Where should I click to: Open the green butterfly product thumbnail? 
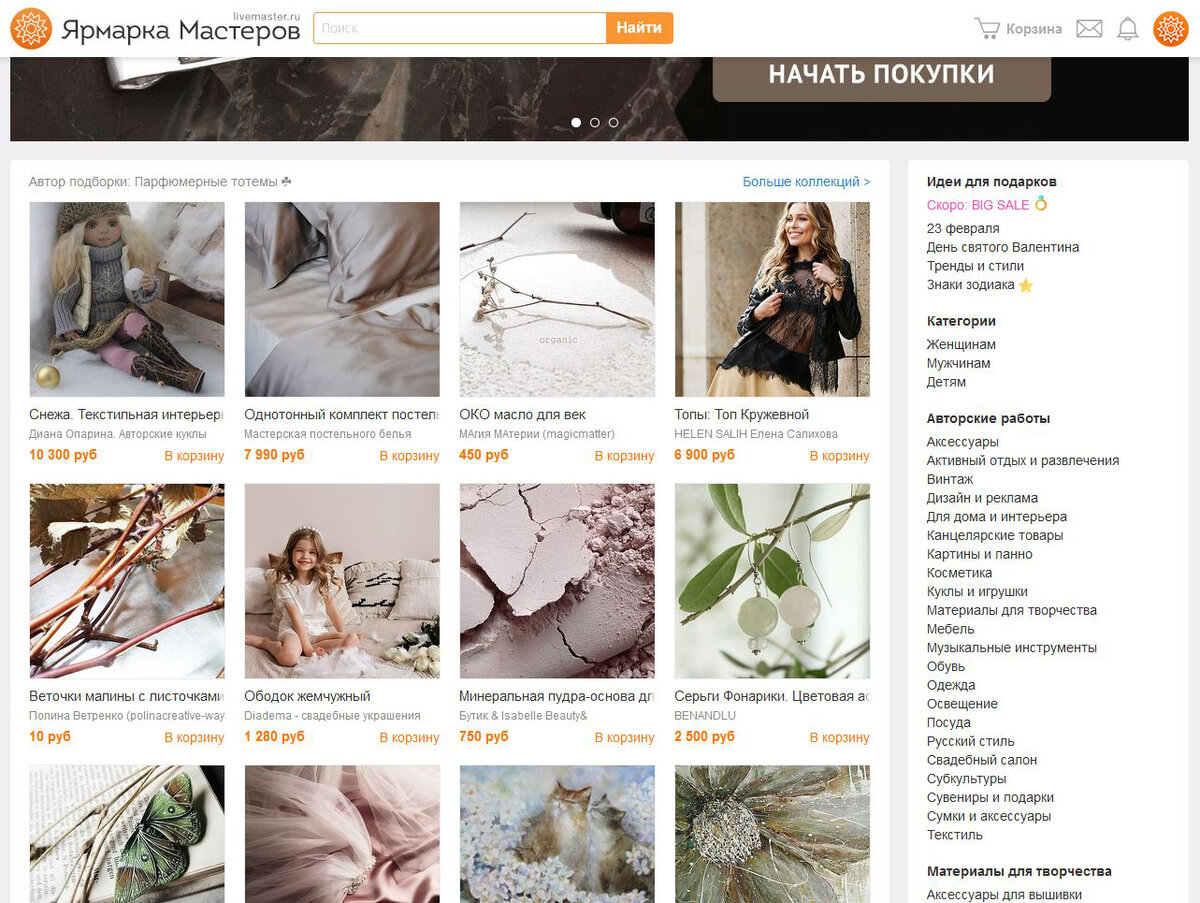127,834
